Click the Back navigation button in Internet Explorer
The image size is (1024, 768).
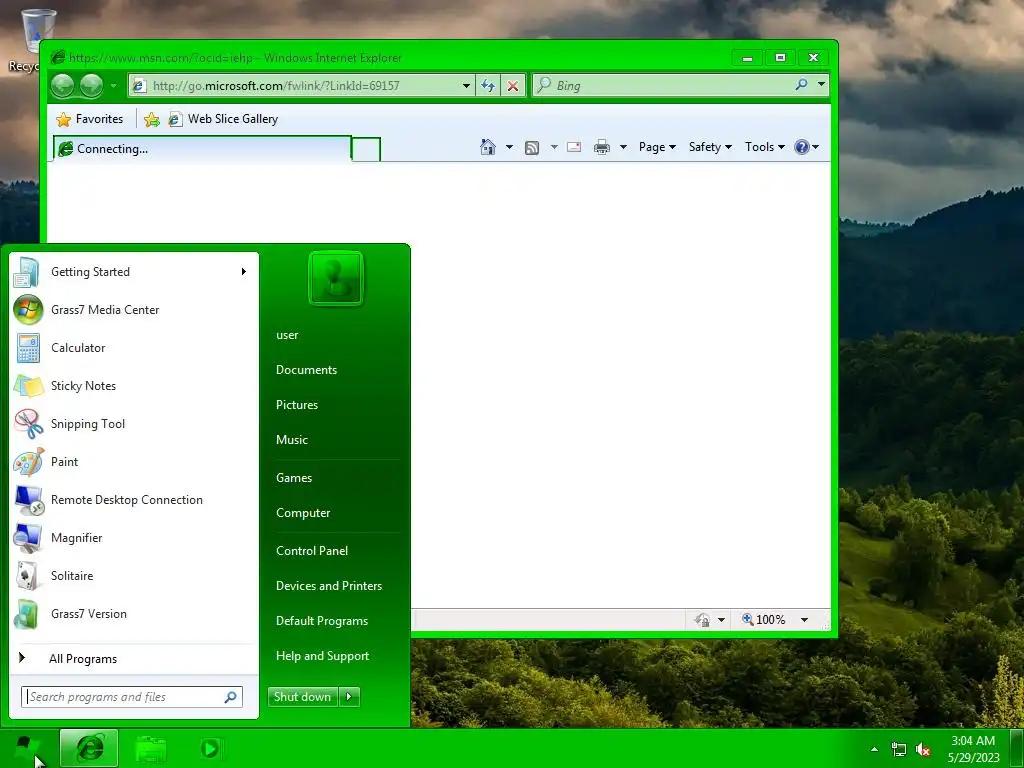click(63, 86)
